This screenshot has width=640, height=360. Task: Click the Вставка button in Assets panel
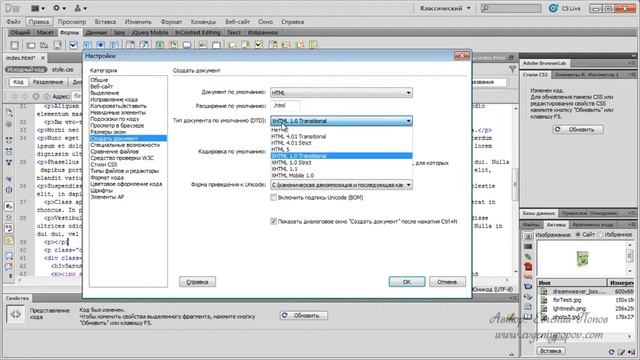tap(551, 351)
